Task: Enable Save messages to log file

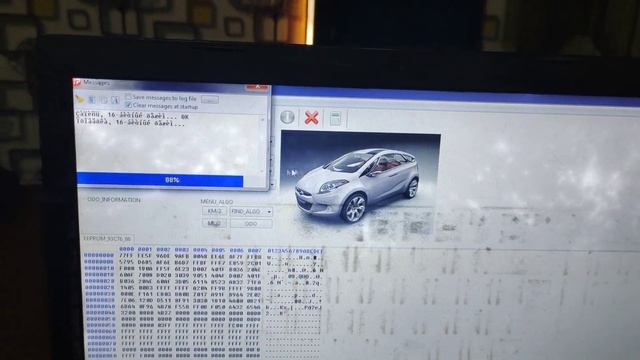Action: pos(128,97)
